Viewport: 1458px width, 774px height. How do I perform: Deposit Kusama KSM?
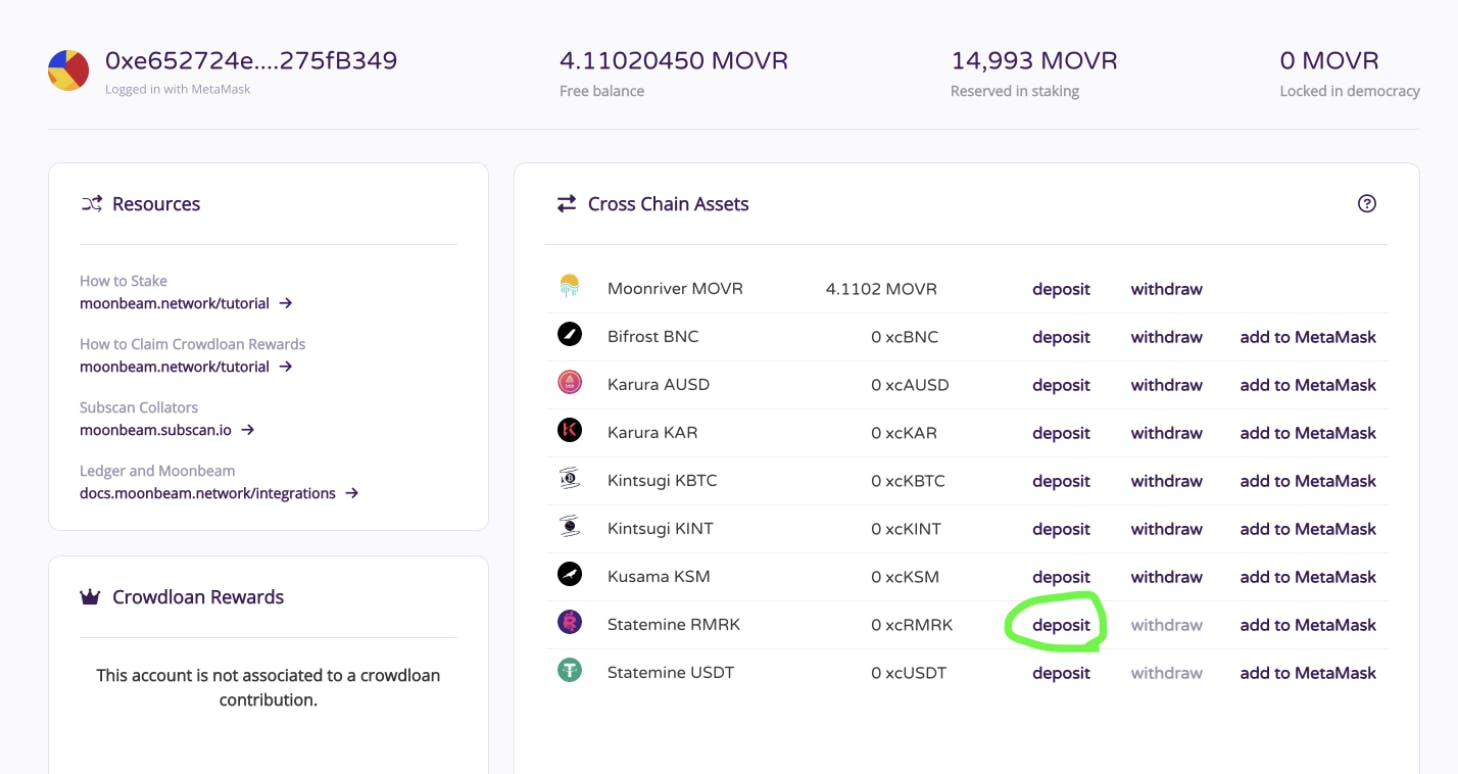click(x=1061, y=577)
